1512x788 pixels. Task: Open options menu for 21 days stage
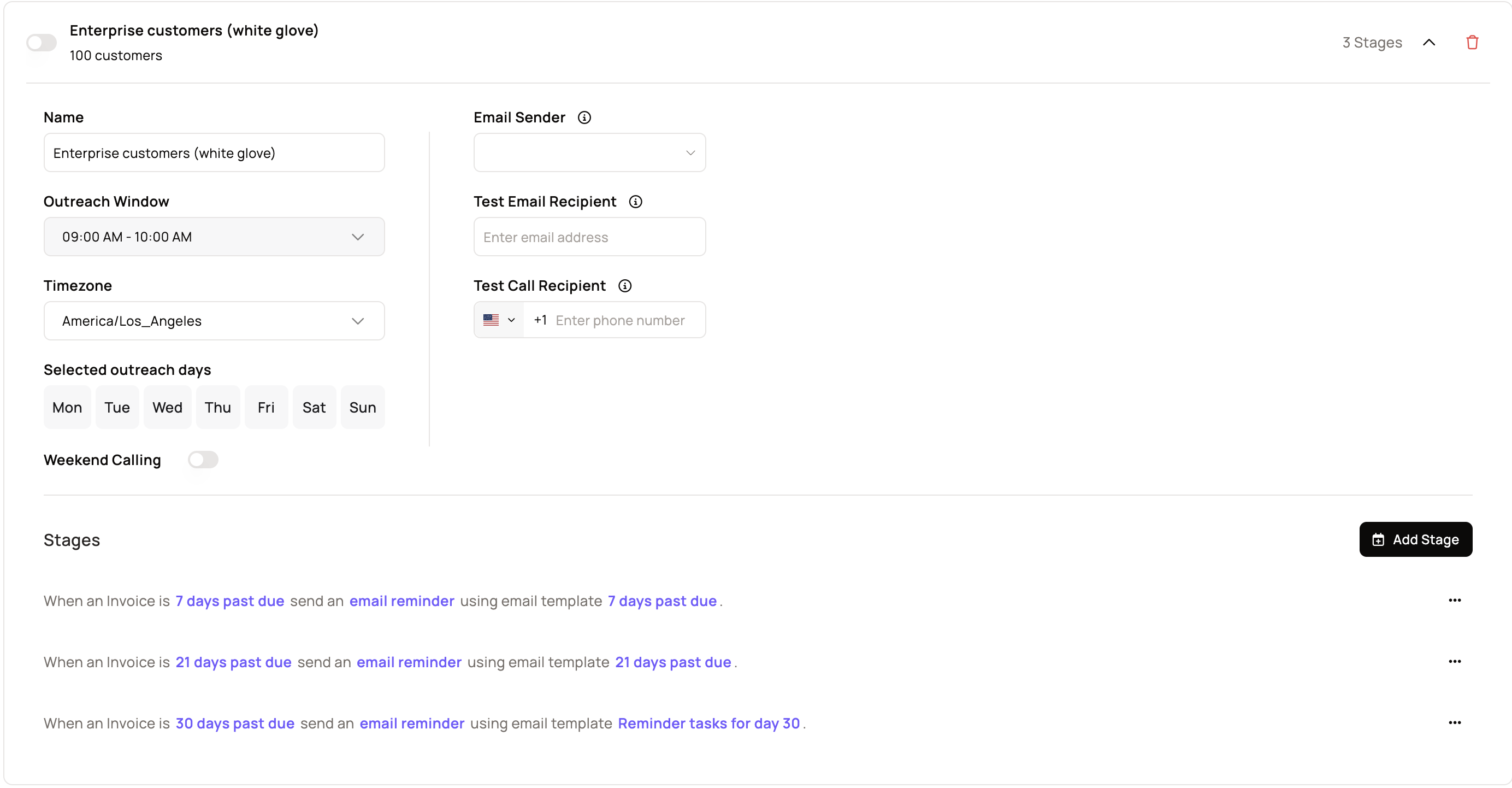tap(1454, 661)
